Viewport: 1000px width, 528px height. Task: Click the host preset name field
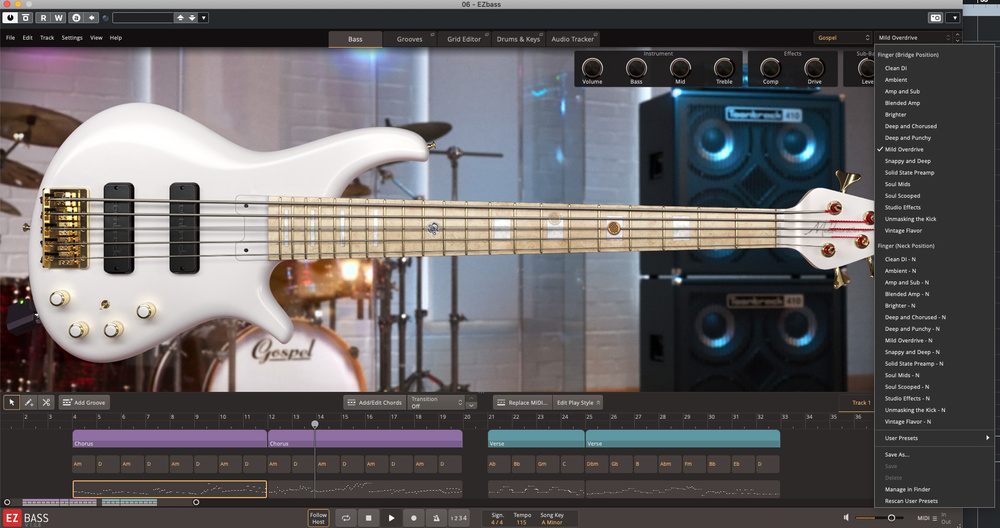pyautogui.click(x=143, y=18)
